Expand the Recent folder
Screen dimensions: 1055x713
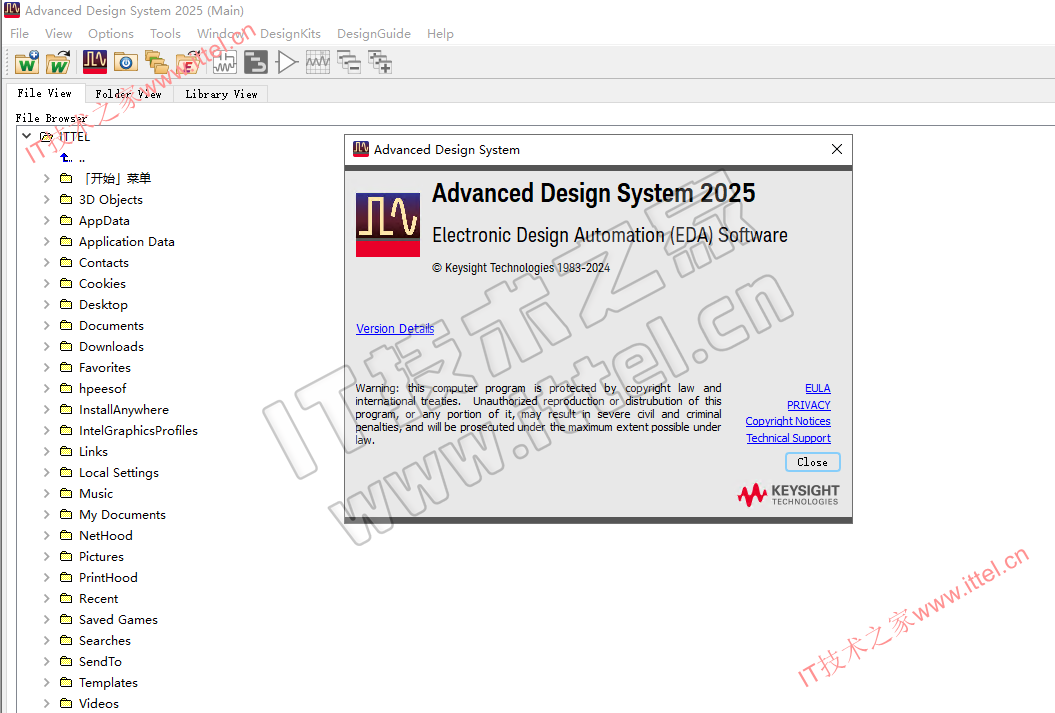46,598
